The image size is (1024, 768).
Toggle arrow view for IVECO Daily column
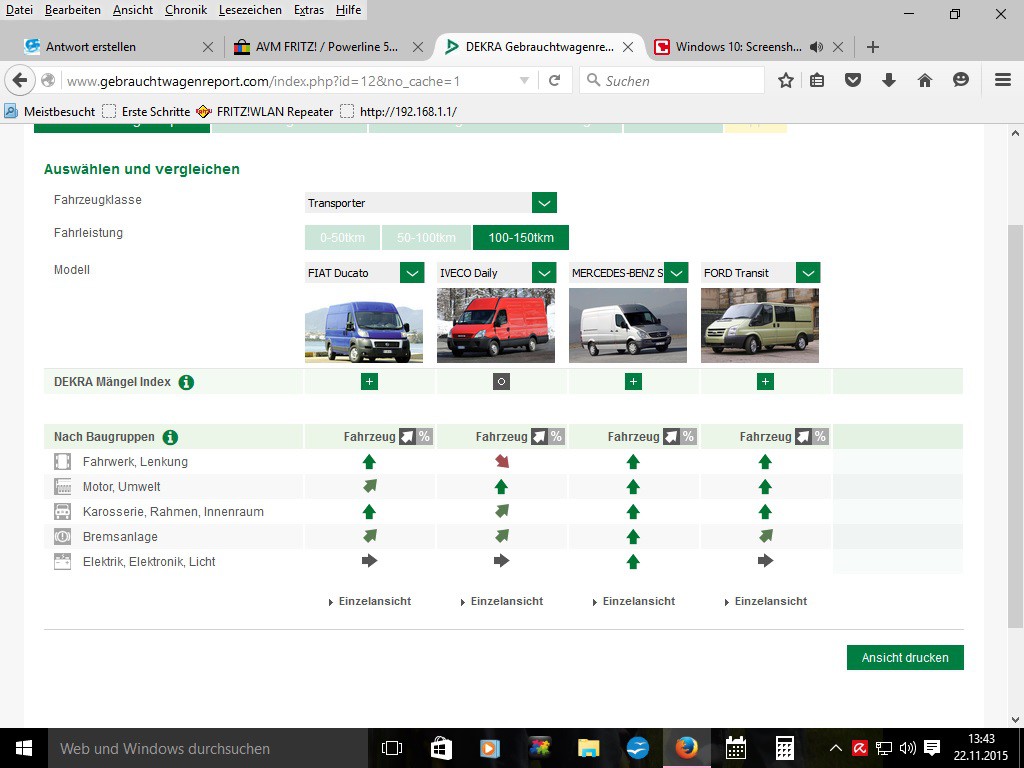coord(539,436)
